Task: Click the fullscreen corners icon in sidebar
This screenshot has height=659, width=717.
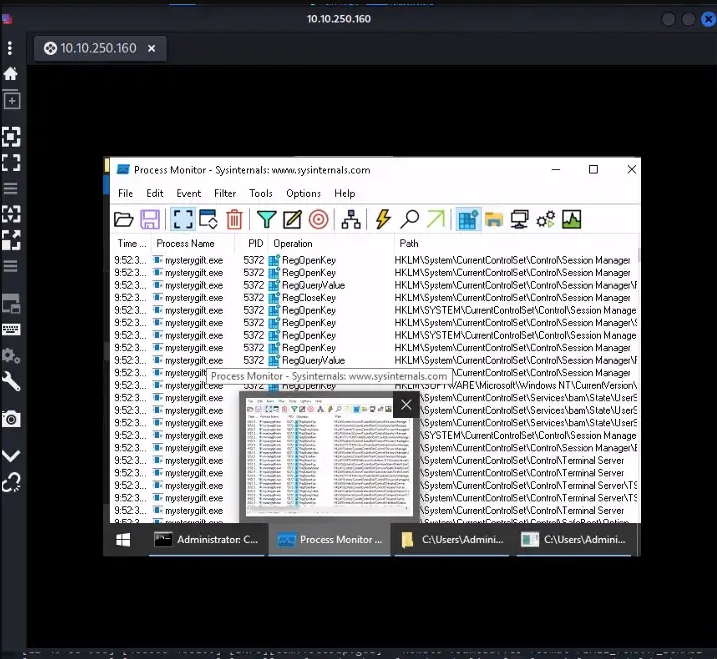Action: point(11,162)
